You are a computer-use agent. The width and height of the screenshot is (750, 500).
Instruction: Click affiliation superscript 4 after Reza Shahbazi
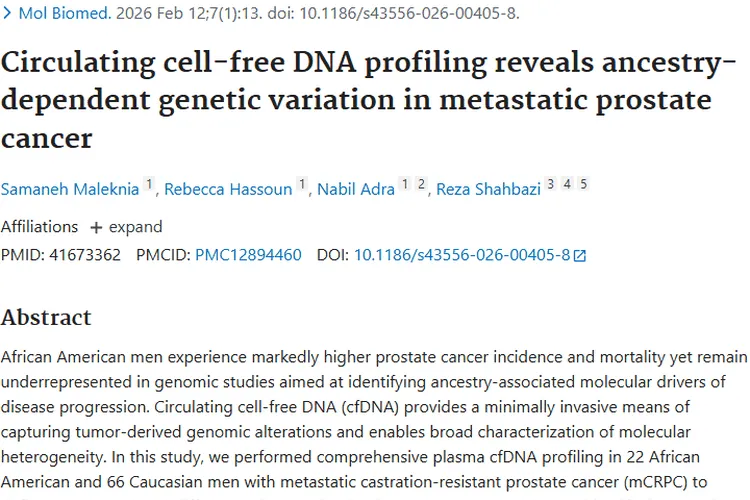[x=567, y=184]
